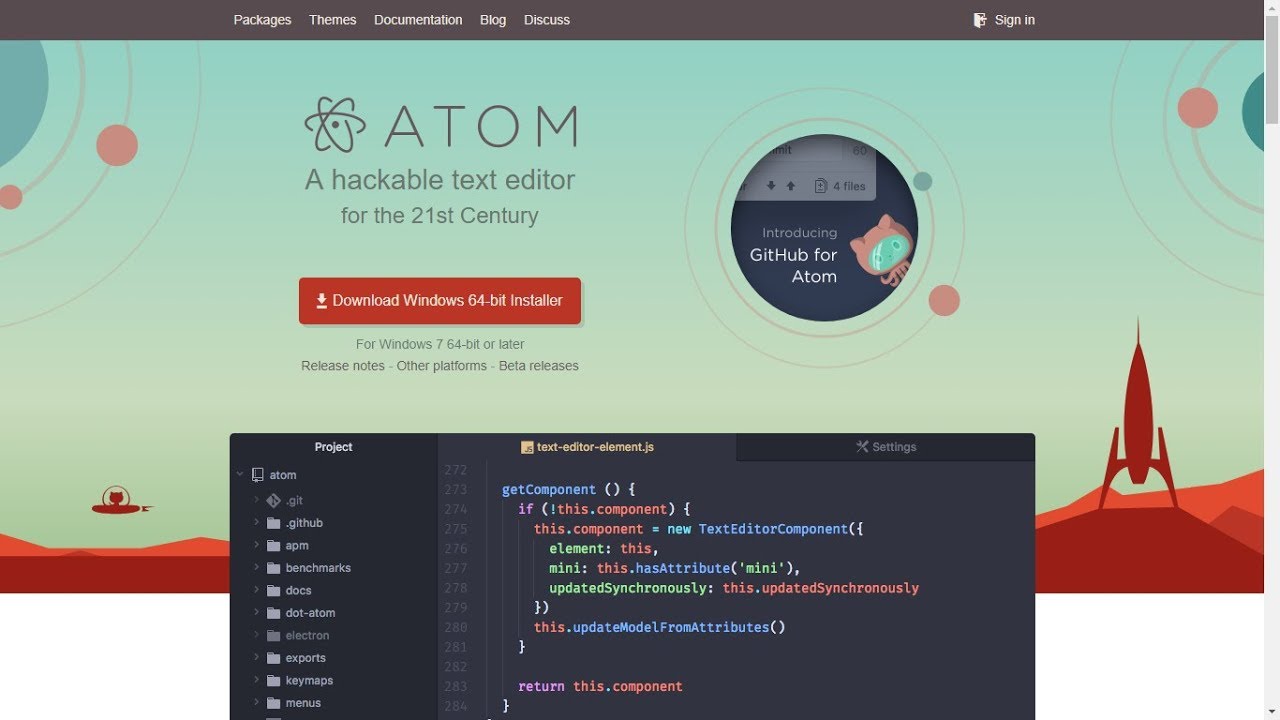Screen dimensions: 1280x720
Task: Open the Other platforms link
Action: pyautogui.click(x=442, y=366)
